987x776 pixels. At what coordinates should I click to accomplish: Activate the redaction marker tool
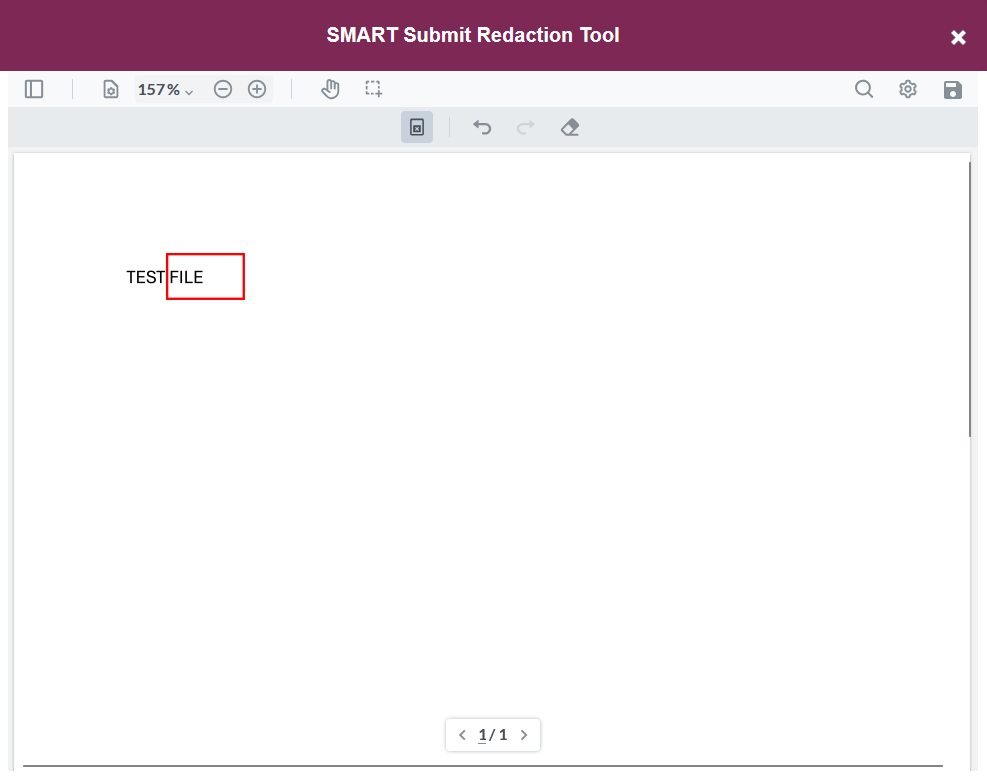[416, 127]
